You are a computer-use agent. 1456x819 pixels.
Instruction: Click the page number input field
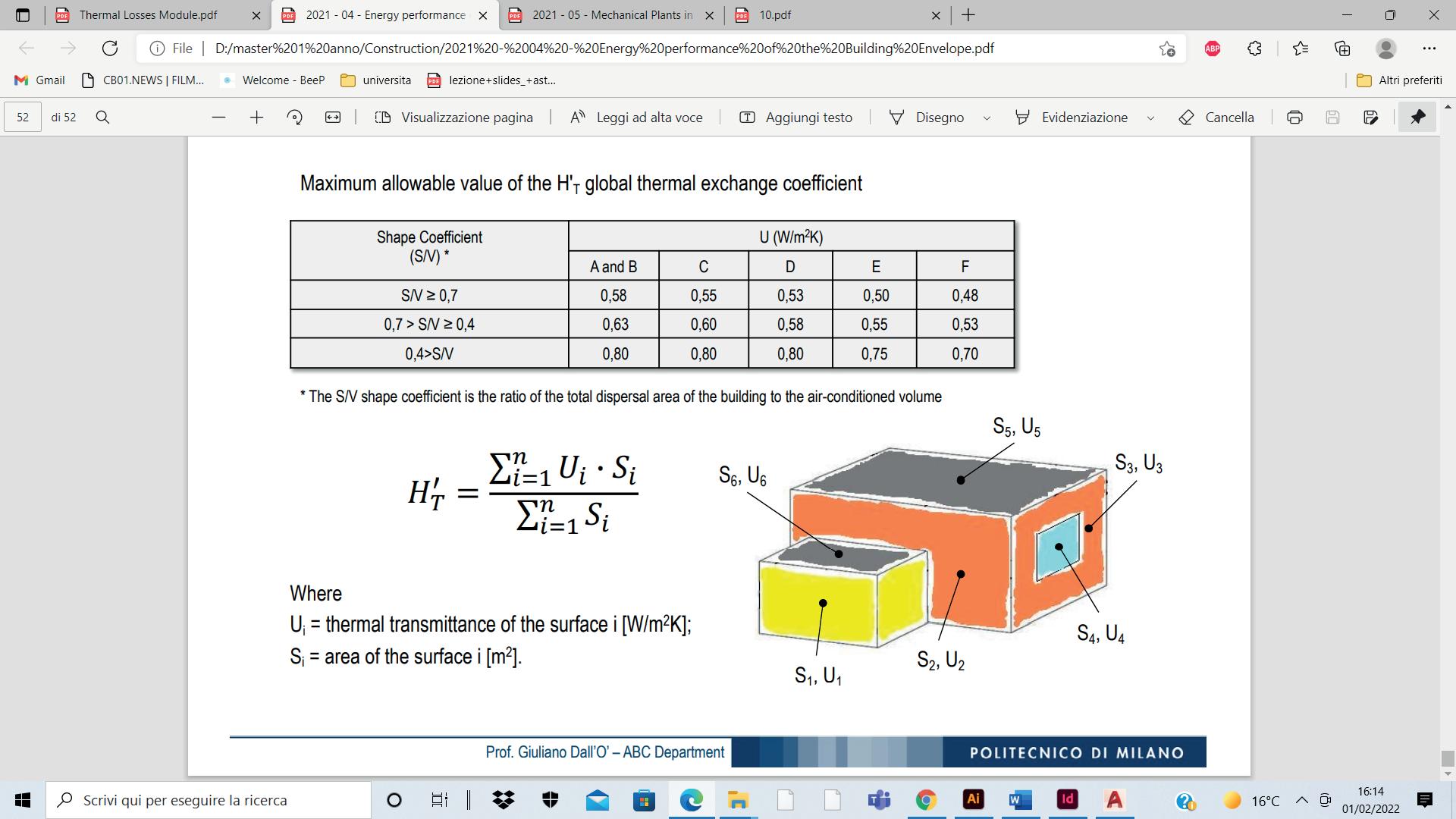click(x=23, y=118)
